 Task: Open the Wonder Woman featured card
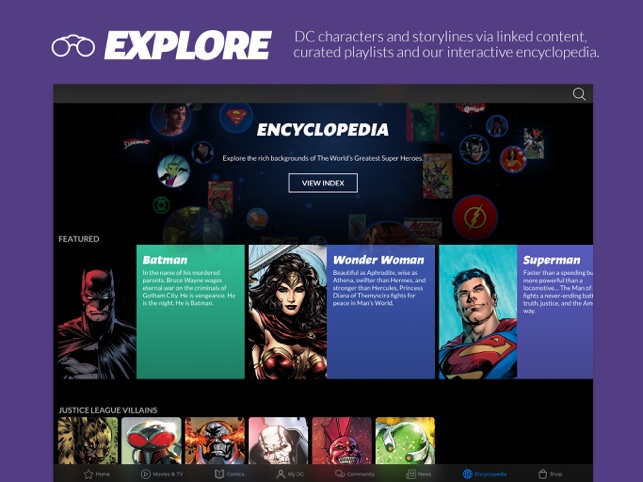pyautogui.click(x=341, y=312)
